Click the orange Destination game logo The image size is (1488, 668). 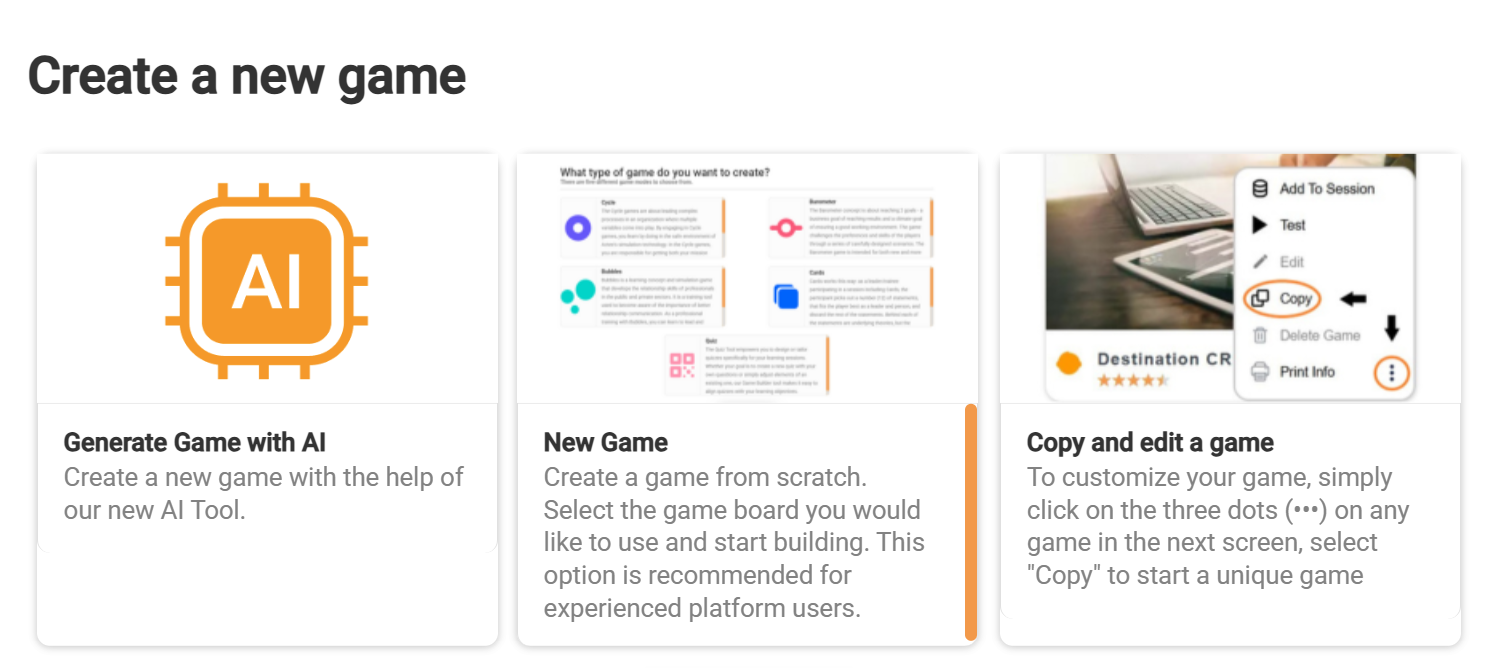coord(1069,364)
